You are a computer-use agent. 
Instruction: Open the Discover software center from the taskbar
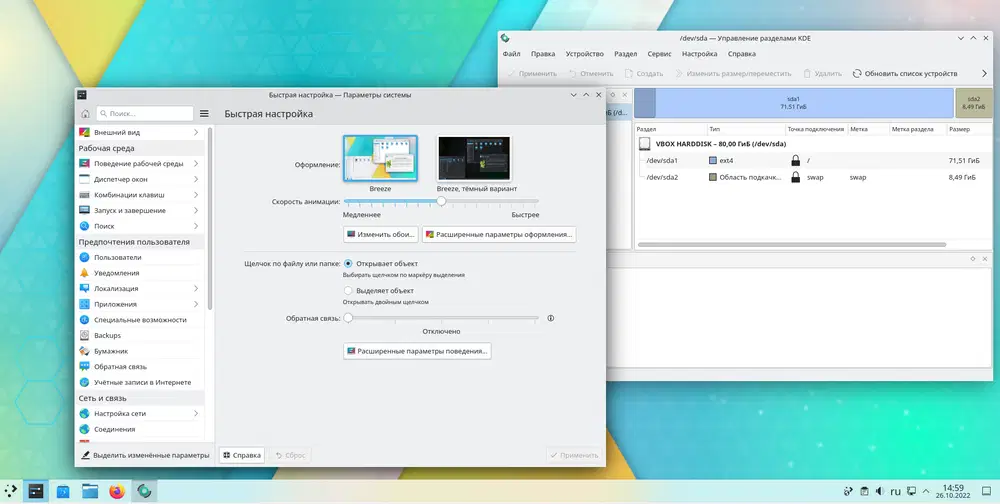(x=63, y=491)
